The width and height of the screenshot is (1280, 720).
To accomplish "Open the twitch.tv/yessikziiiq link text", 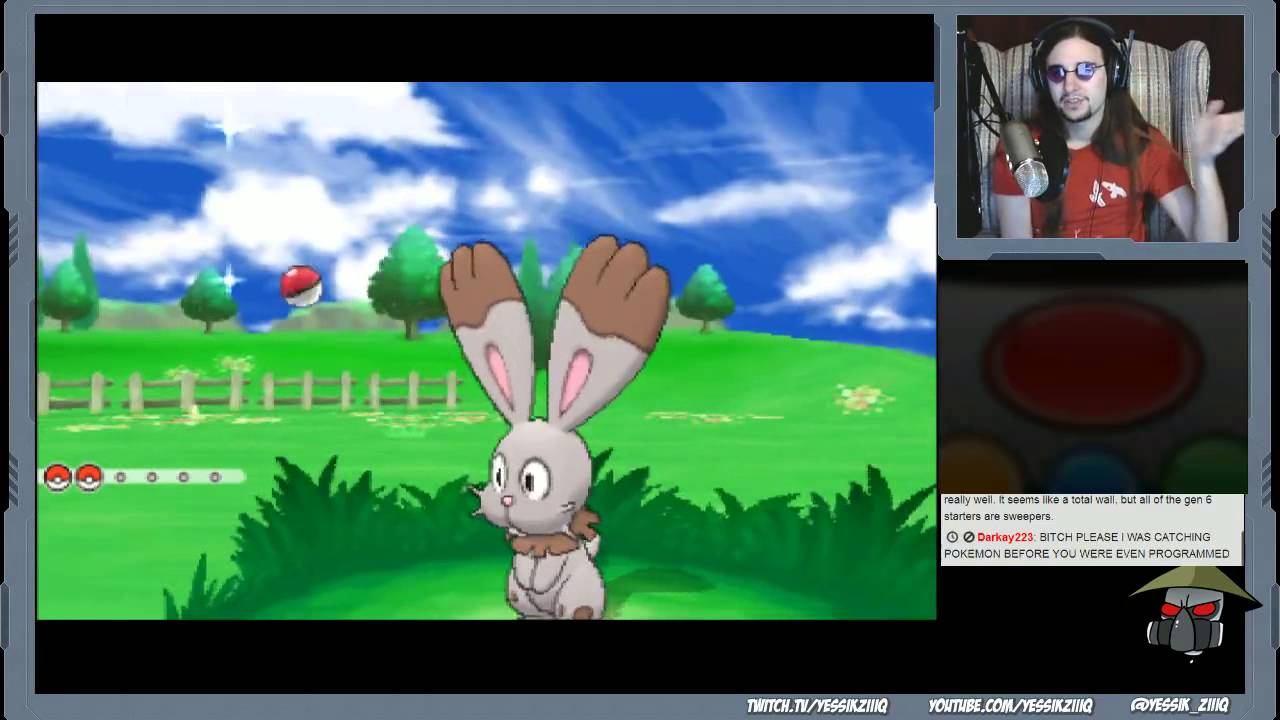I will click(x=817, y=706).
